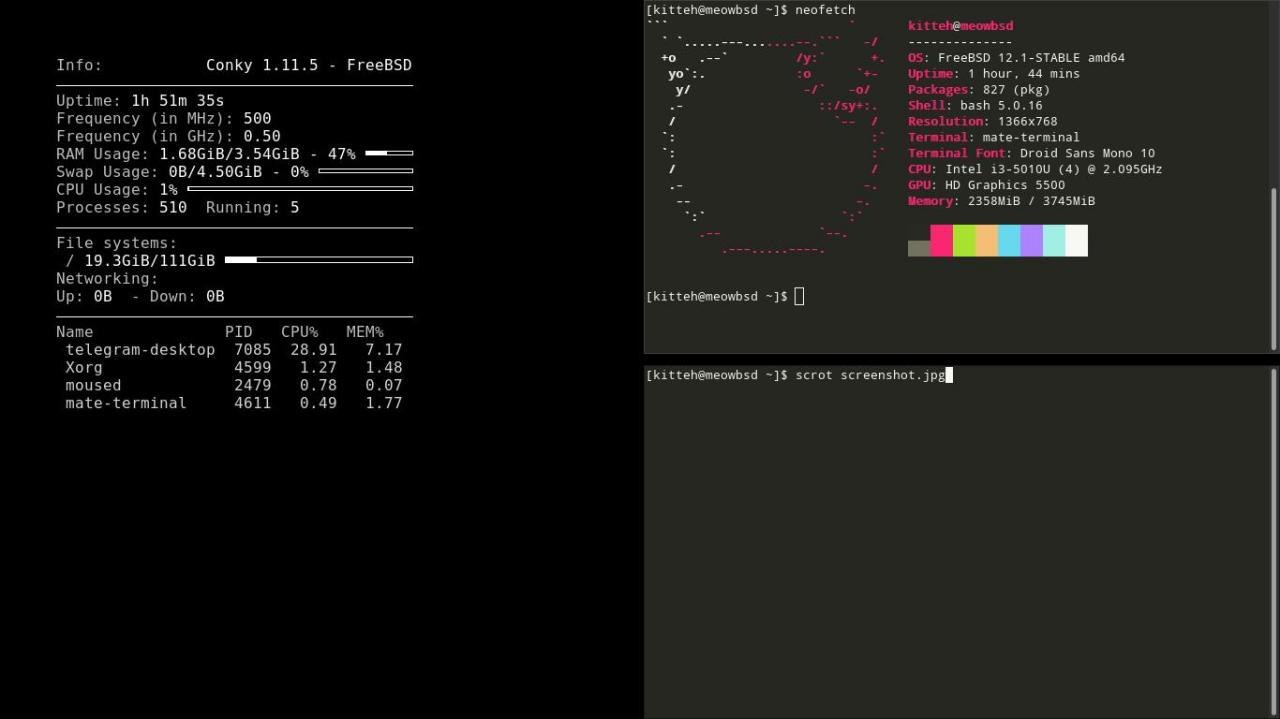Click the lower terminal's vertical scrollbar

(1274, 542)
